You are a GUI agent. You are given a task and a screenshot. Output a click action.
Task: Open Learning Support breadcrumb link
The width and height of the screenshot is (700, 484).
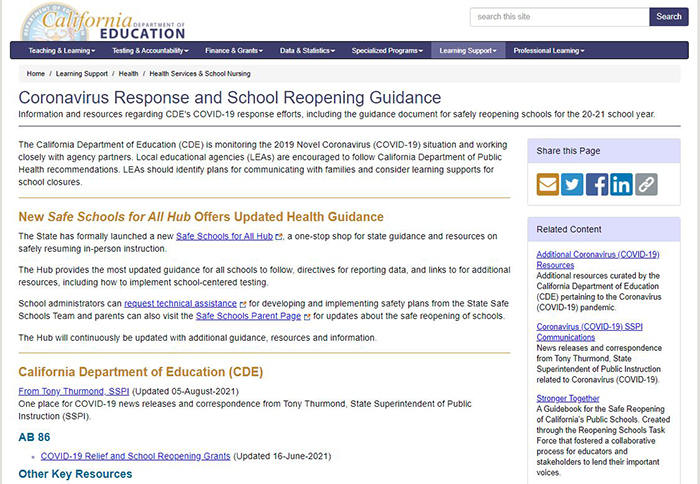[x=82, y=74]
